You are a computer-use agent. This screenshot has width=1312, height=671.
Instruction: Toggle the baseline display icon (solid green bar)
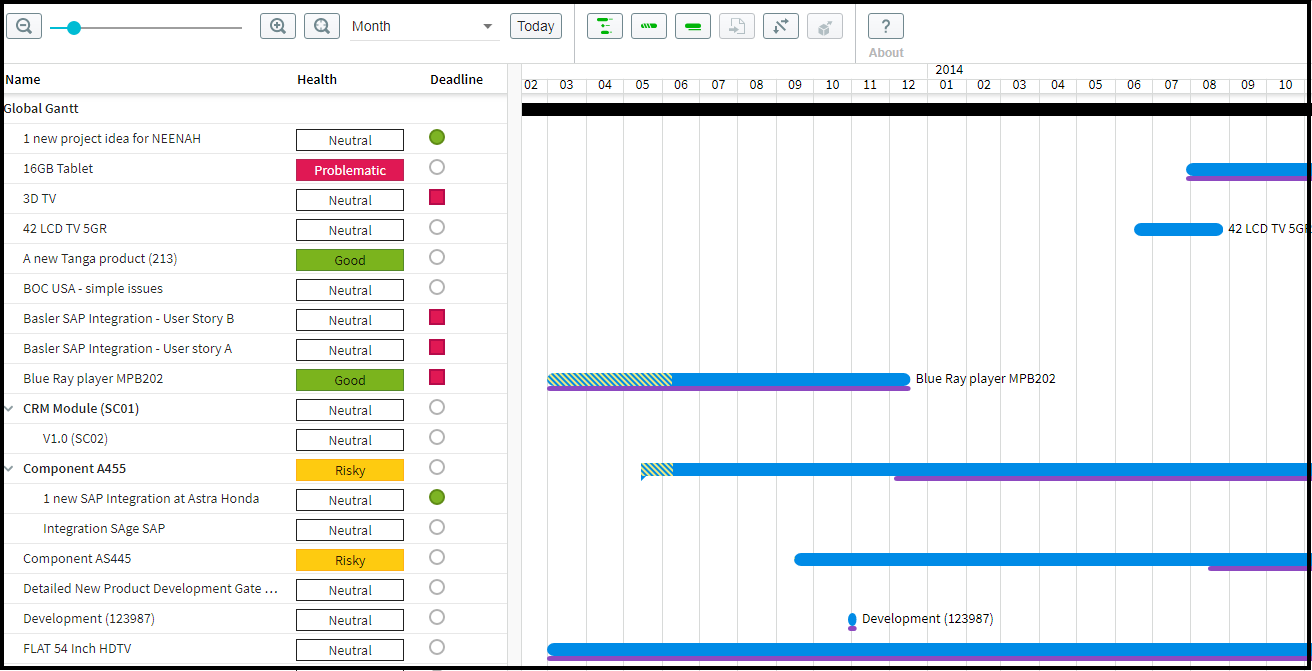point(692,25)
